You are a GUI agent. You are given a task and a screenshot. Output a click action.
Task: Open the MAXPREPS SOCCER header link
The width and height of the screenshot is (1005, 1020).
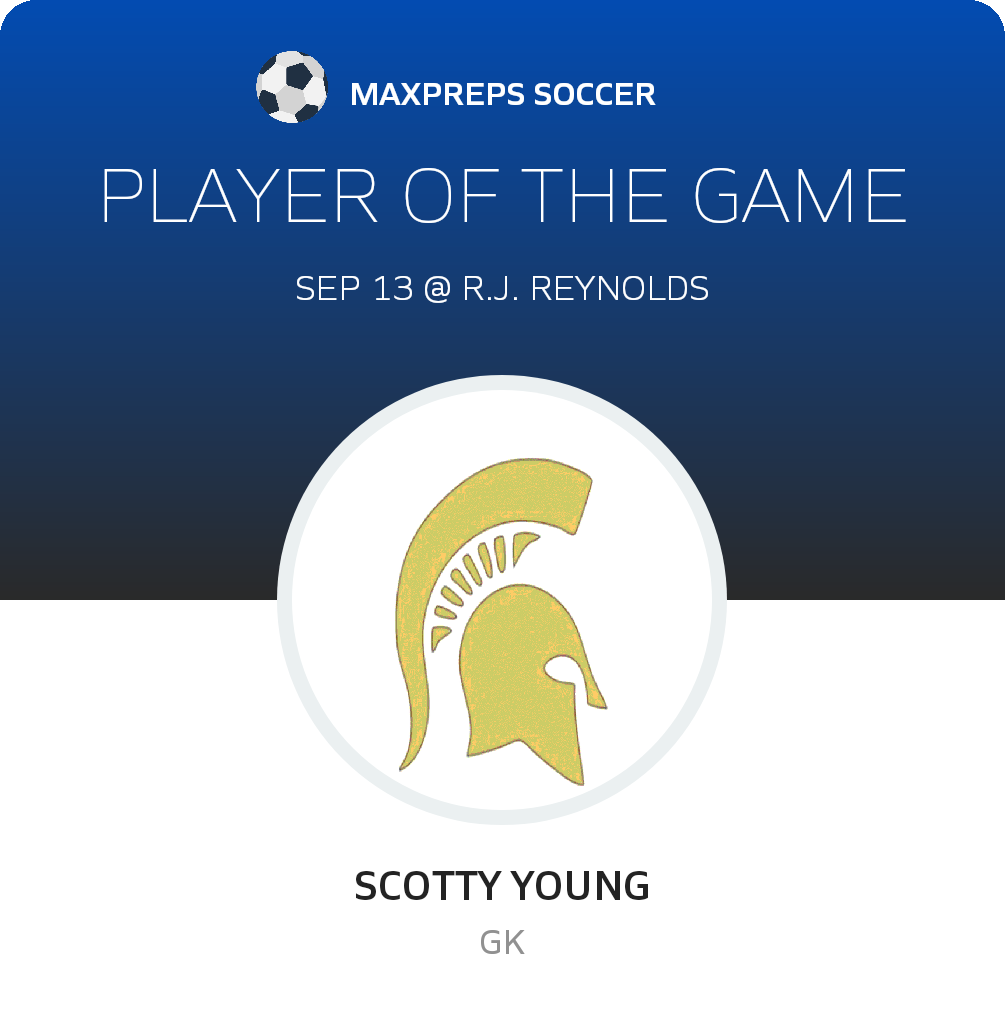502,95
